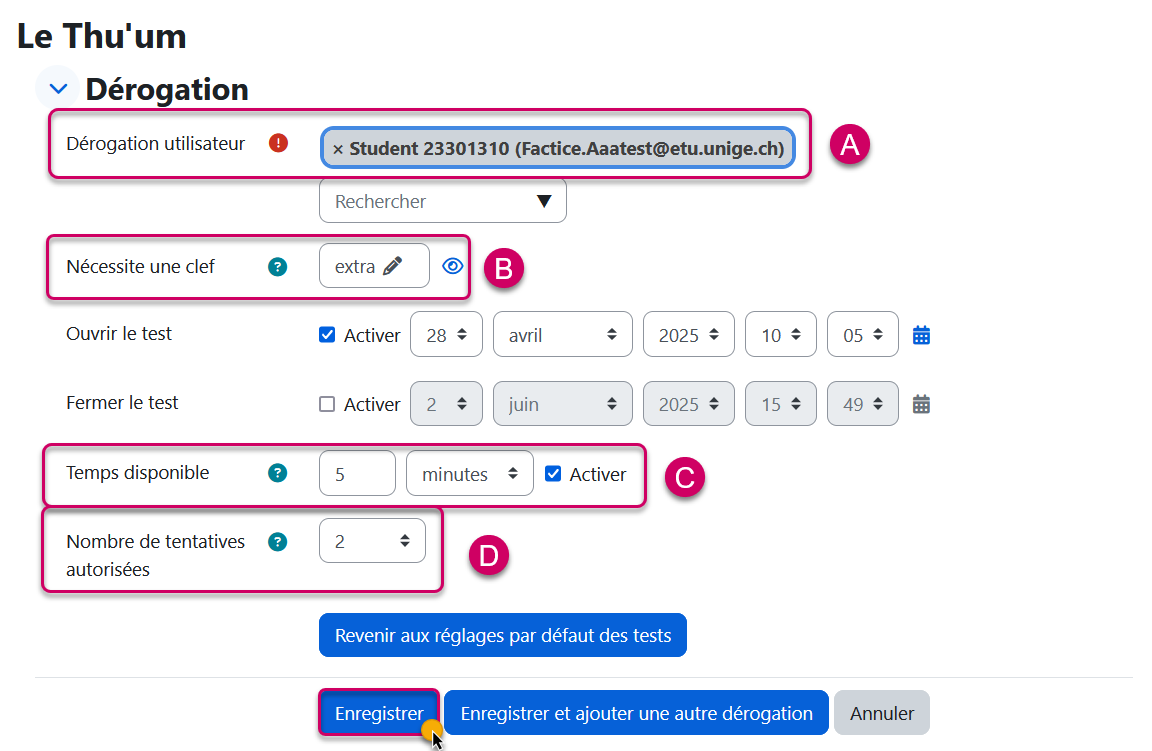
Task: Click the pencil edit icon for the key
Action: [392, 266]
